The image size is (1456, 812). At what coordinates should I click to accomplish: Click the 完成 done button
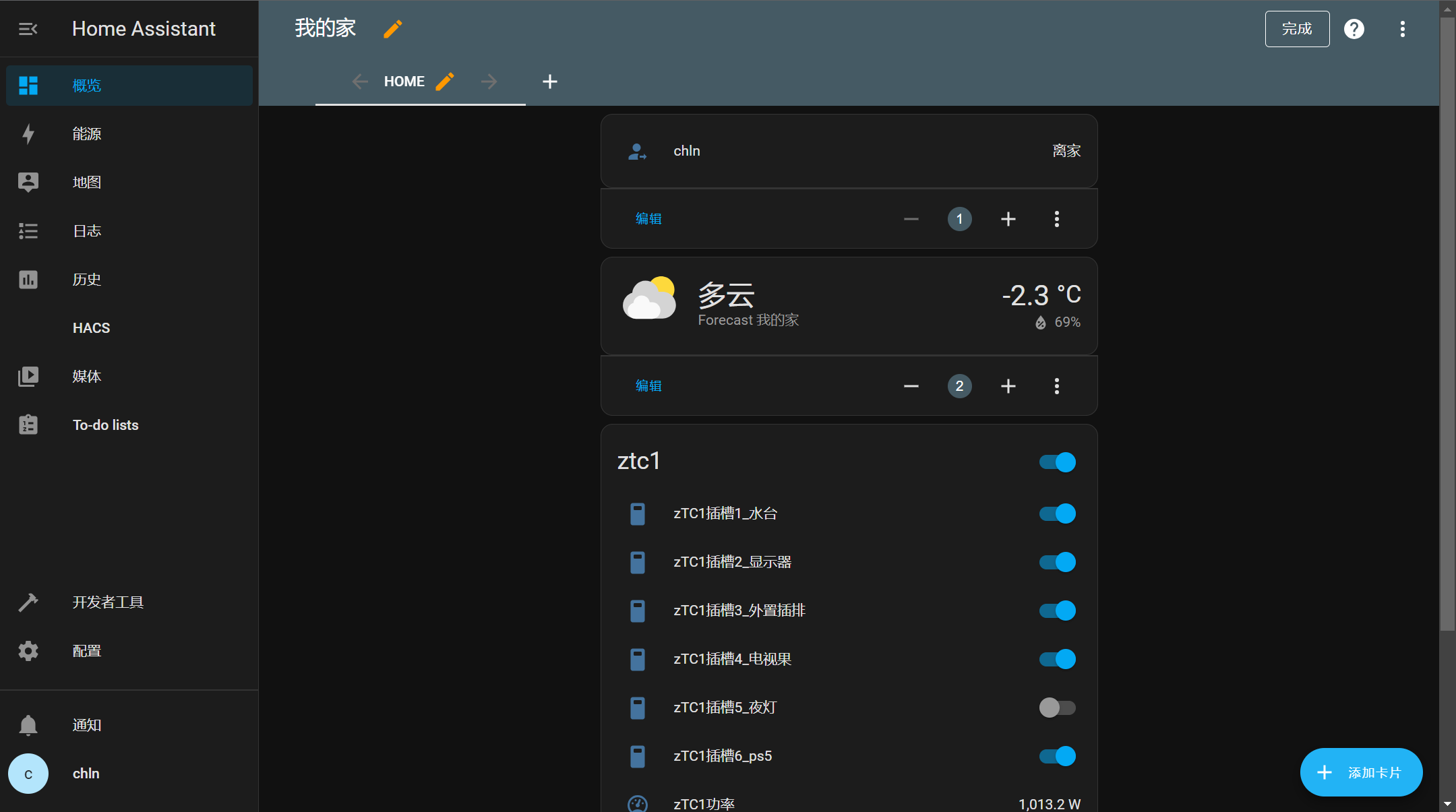click(1297, 29)
